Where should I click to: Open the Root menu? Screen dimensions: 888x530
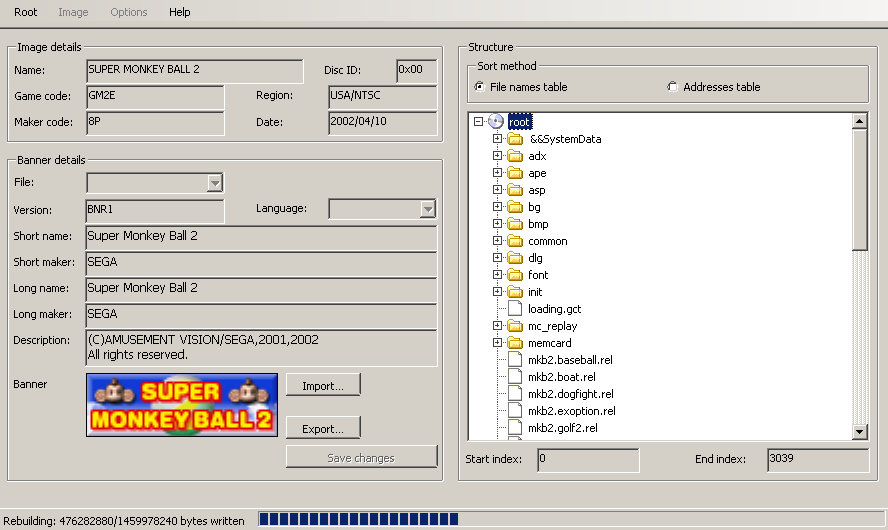(26, 12)
